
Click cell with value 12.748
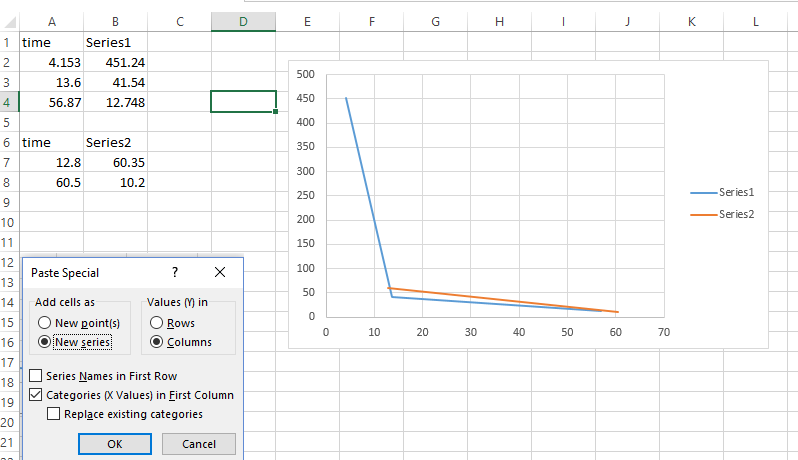point(116,102)
